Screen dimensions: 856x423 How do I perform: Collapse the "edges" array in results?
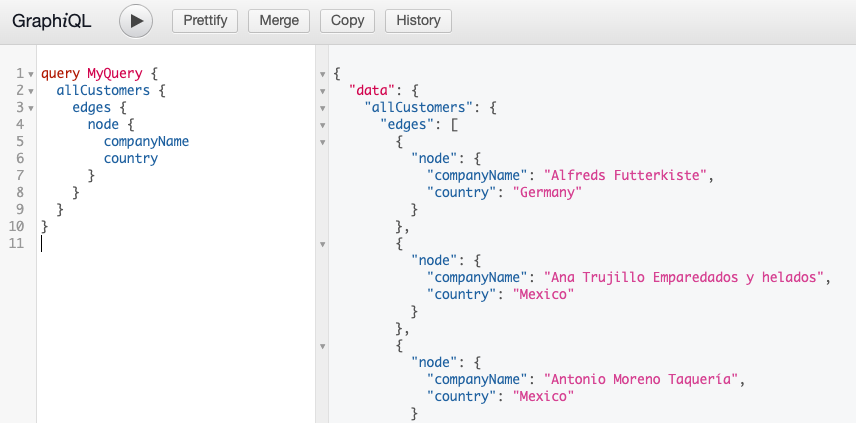[323, 125]
